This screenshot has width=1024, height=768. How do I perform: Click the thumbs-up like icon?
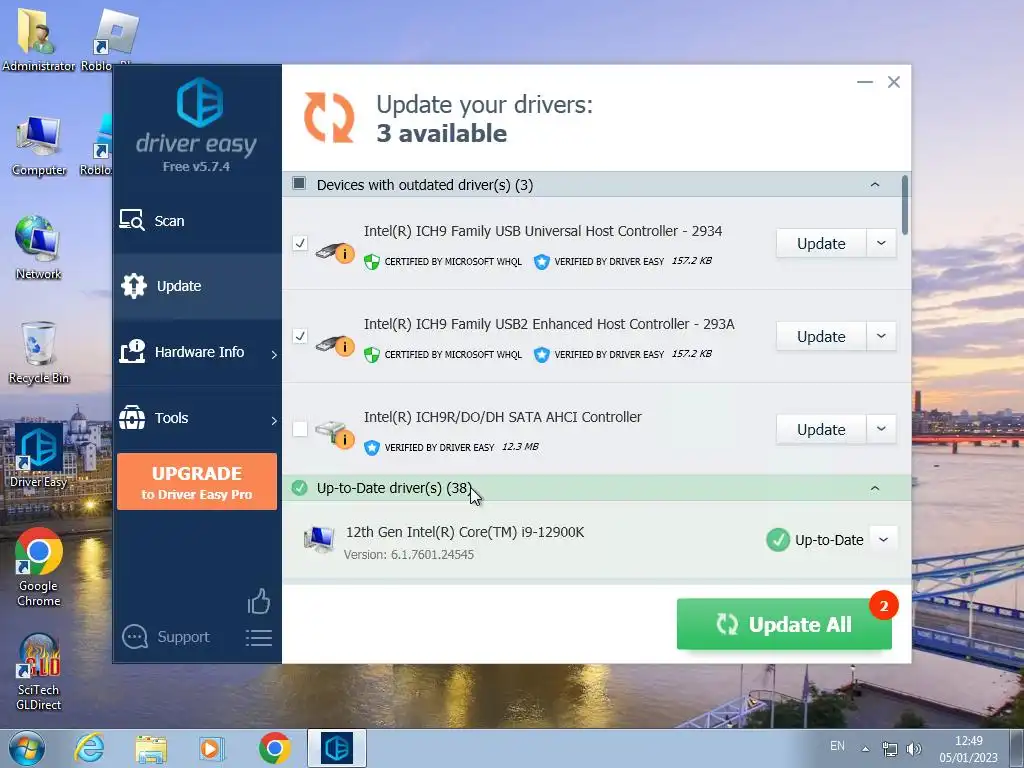click(x=259, y=601)
